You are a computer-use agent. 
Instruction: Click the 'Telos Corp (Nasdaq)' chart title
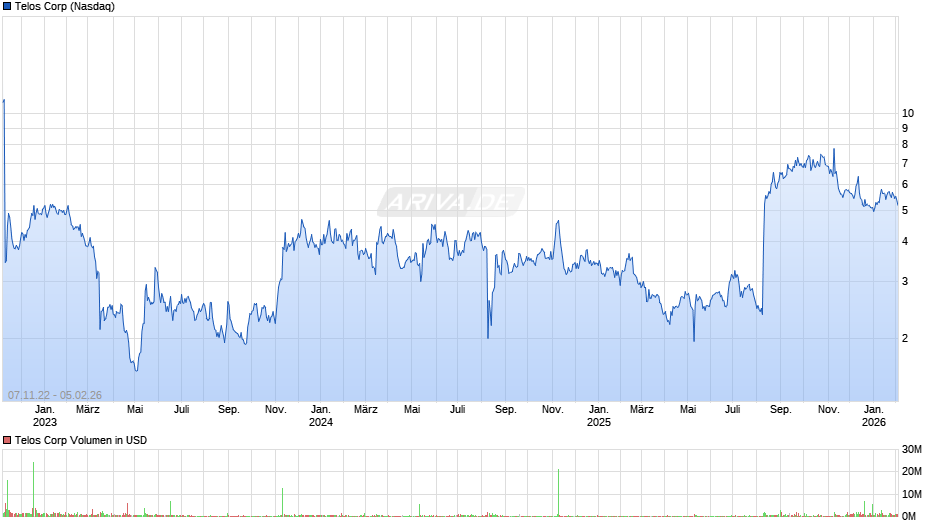(65, 7)
